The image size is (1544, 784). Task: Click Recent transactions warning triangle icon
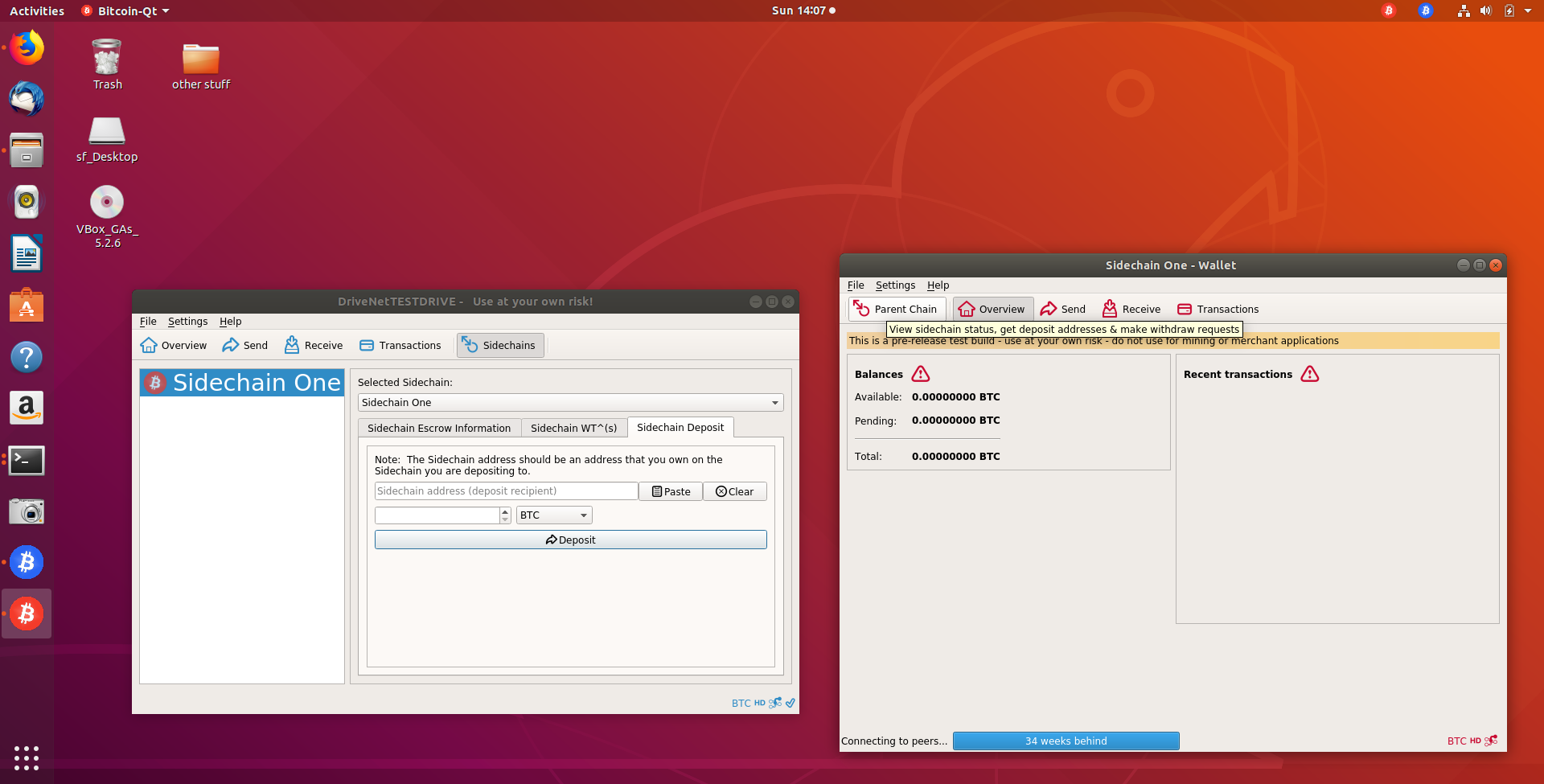1310,374
